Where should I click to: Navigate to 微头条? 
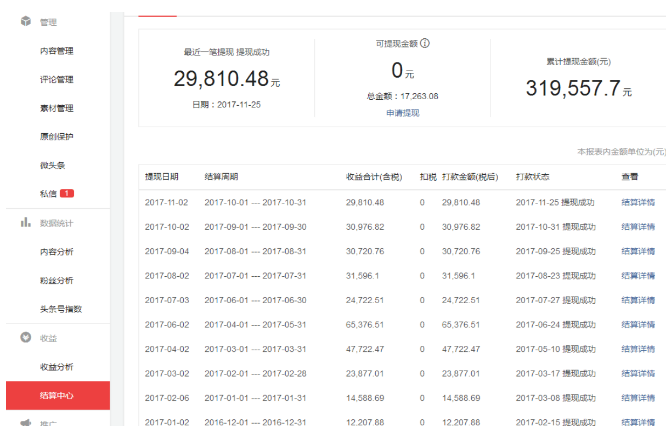coord(52,165)
